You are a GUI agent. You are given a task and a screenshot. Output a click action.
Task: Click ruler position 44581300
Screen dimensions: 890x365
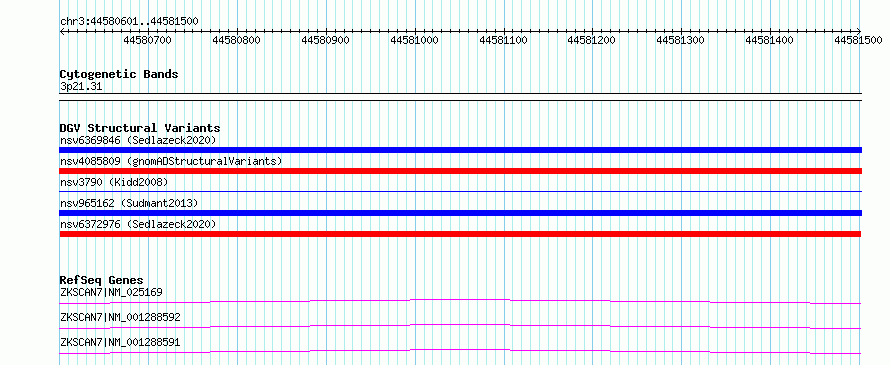pos(681,40)
